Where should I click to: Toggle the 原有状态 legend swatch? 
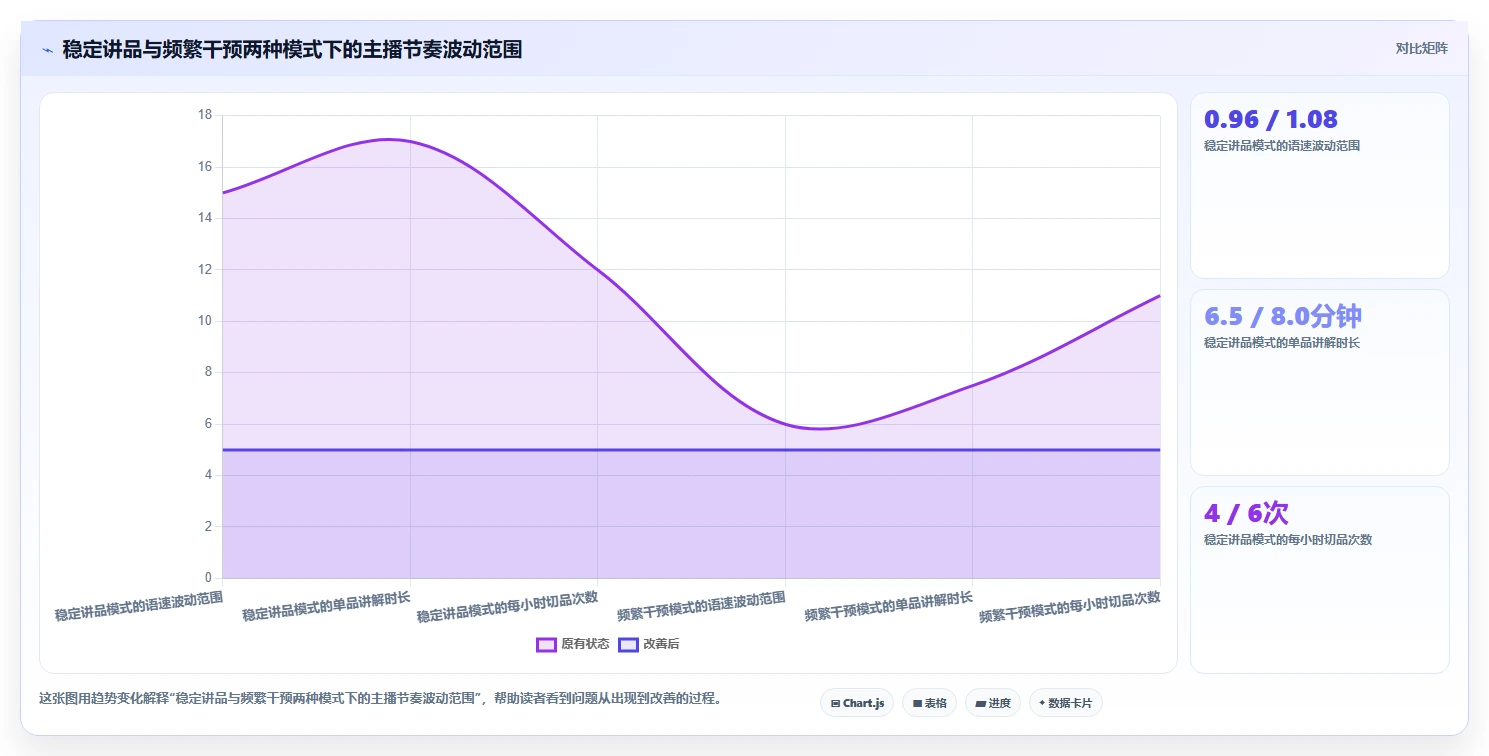(x=546, y=644)
